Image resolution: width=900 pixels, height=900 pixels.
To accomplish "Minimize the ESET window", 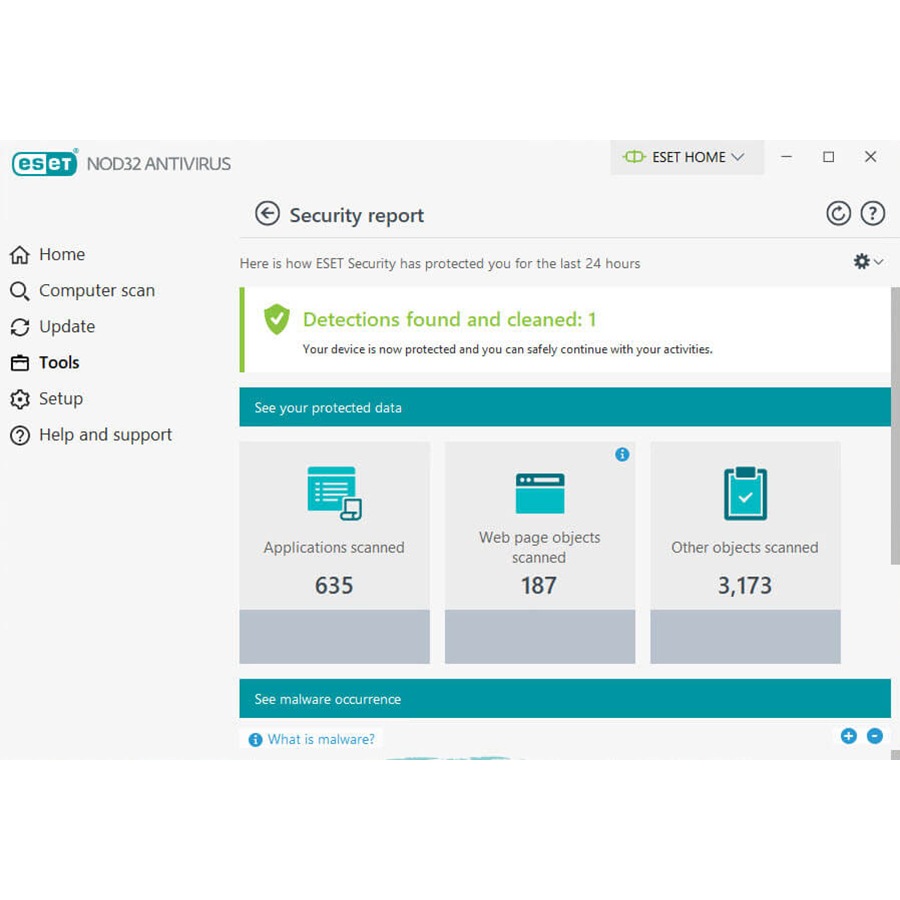I will coord(786,157).
